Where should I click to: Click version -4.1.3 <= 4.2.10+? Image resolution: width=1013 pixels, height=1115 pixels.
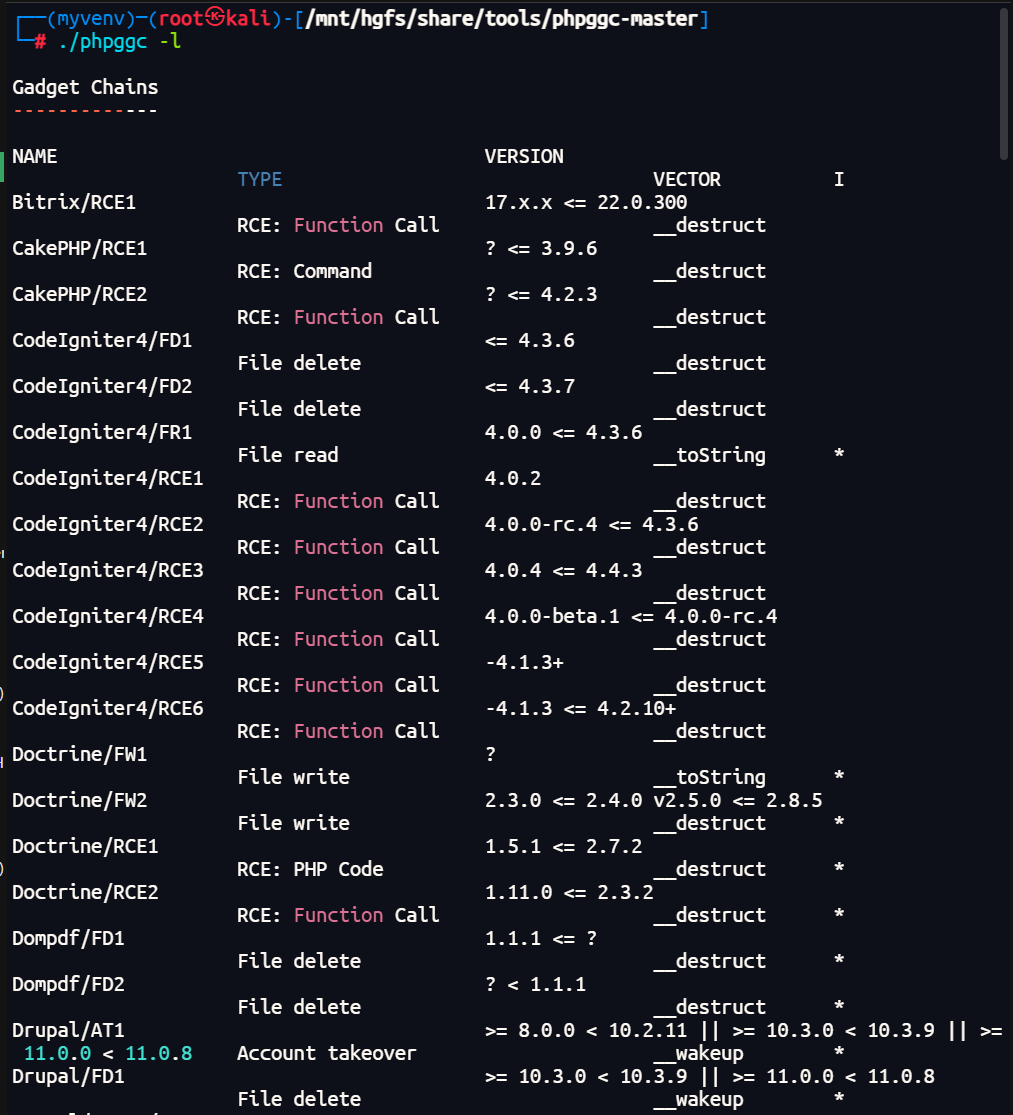(580, 708)
